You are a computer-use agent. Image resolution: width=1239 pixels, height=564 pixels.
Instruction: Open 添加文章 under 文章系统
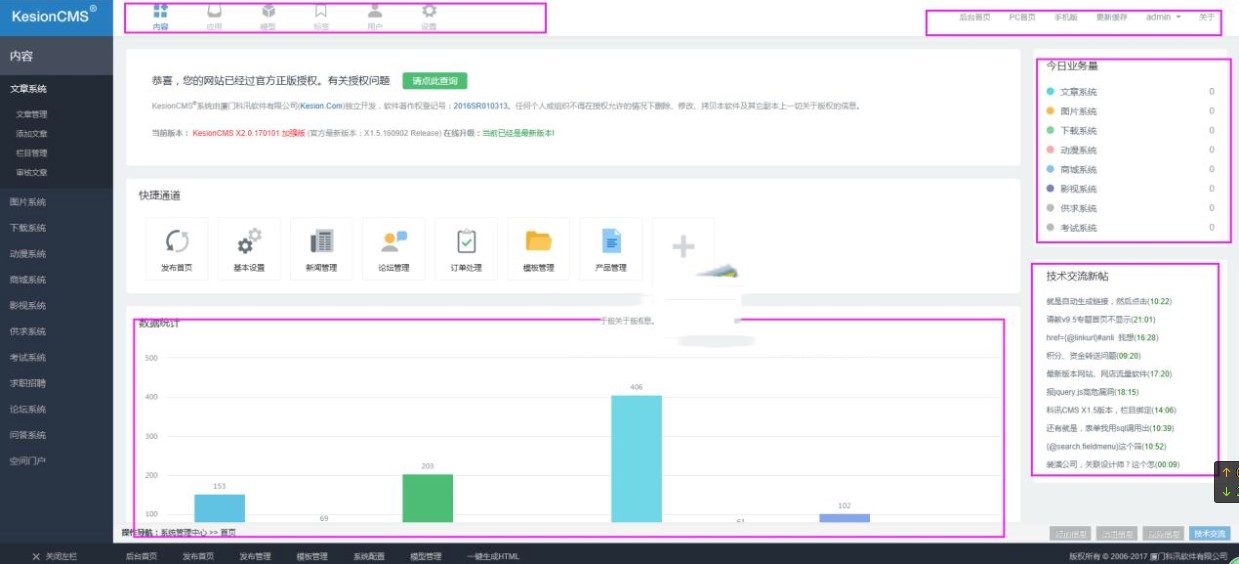pos(32,133)
